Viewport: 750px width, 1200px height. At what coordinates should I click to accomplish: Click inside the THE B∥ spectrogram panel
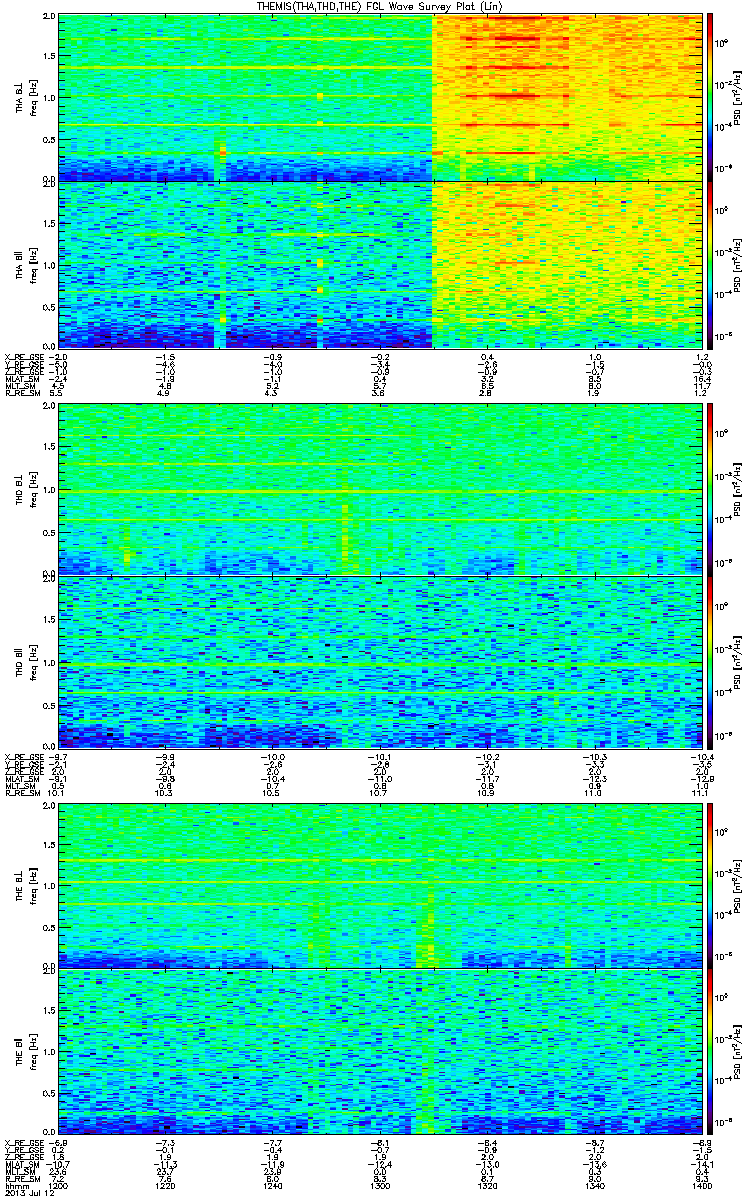click(x=378, y=1051)
